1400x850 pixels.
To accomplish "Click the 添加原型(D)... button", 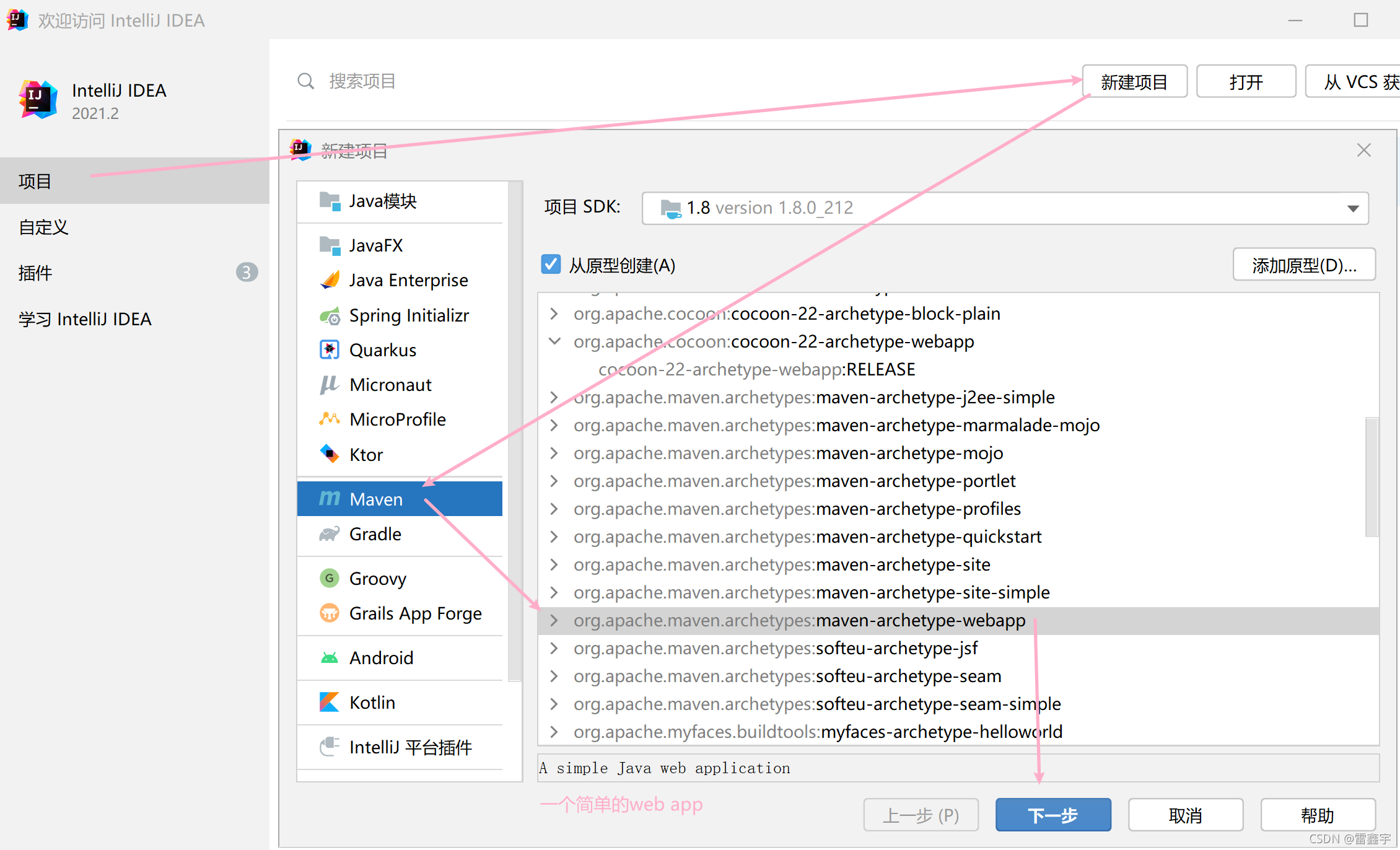I will (x=1304, y=265).
